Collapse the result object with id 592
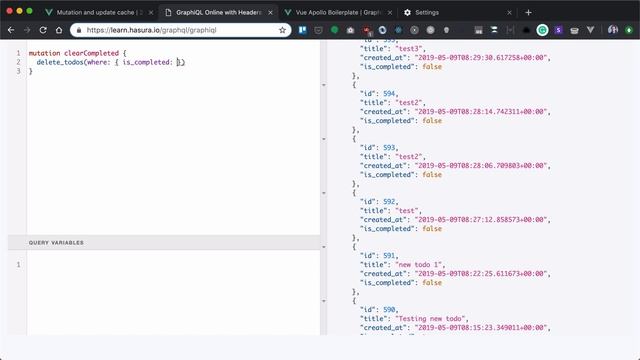Viewport: 640px width, 360px height. tap(324, 193)
